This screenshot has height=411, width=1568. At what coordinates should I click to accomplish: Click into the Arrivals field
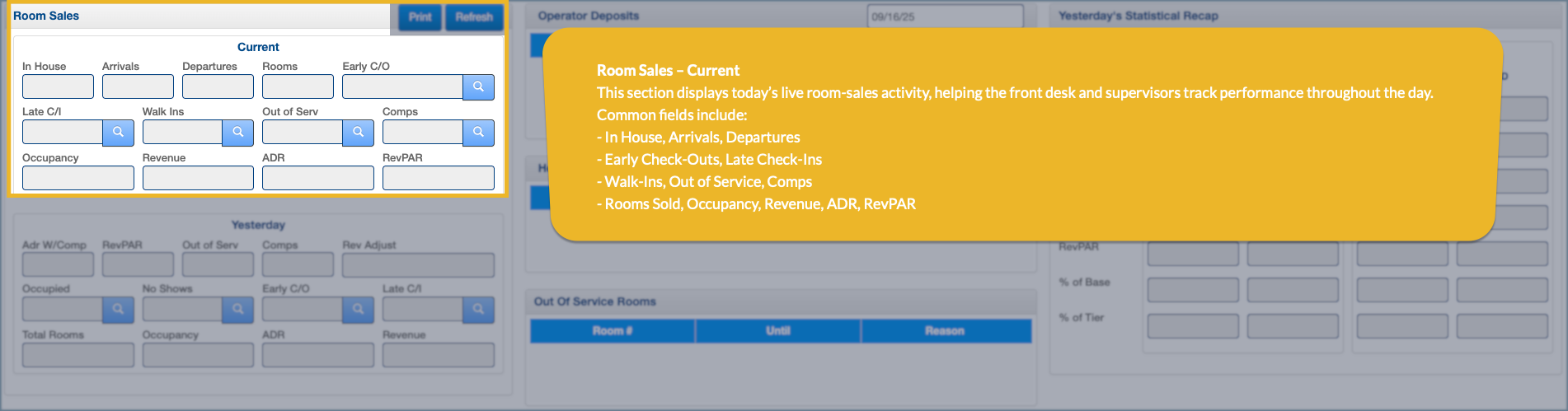138,86
